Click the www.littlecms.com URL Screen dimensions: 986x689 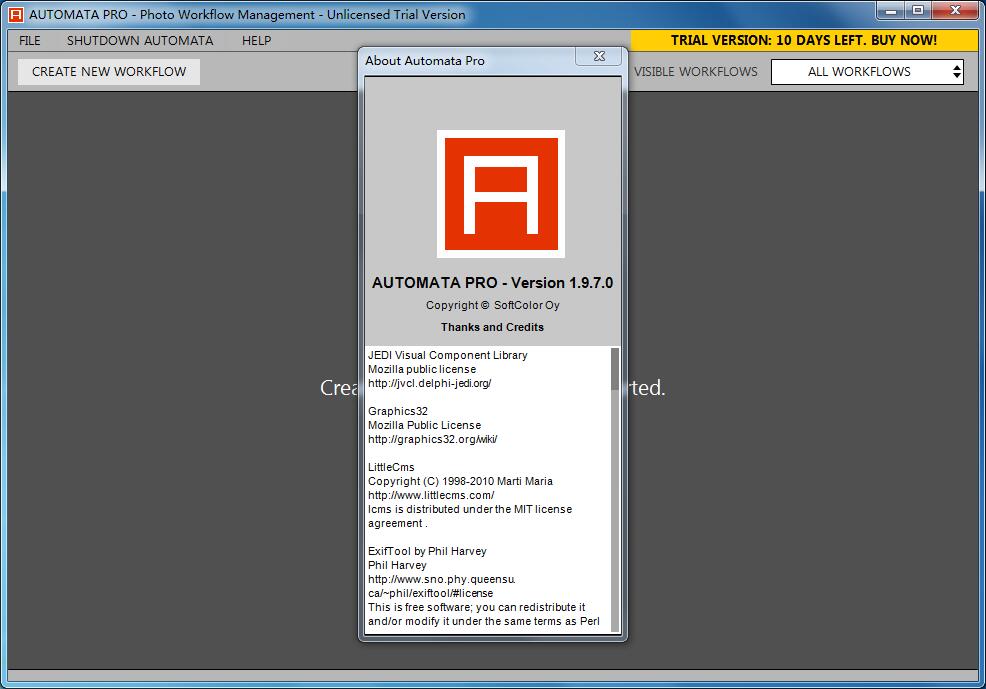point(431,495)
